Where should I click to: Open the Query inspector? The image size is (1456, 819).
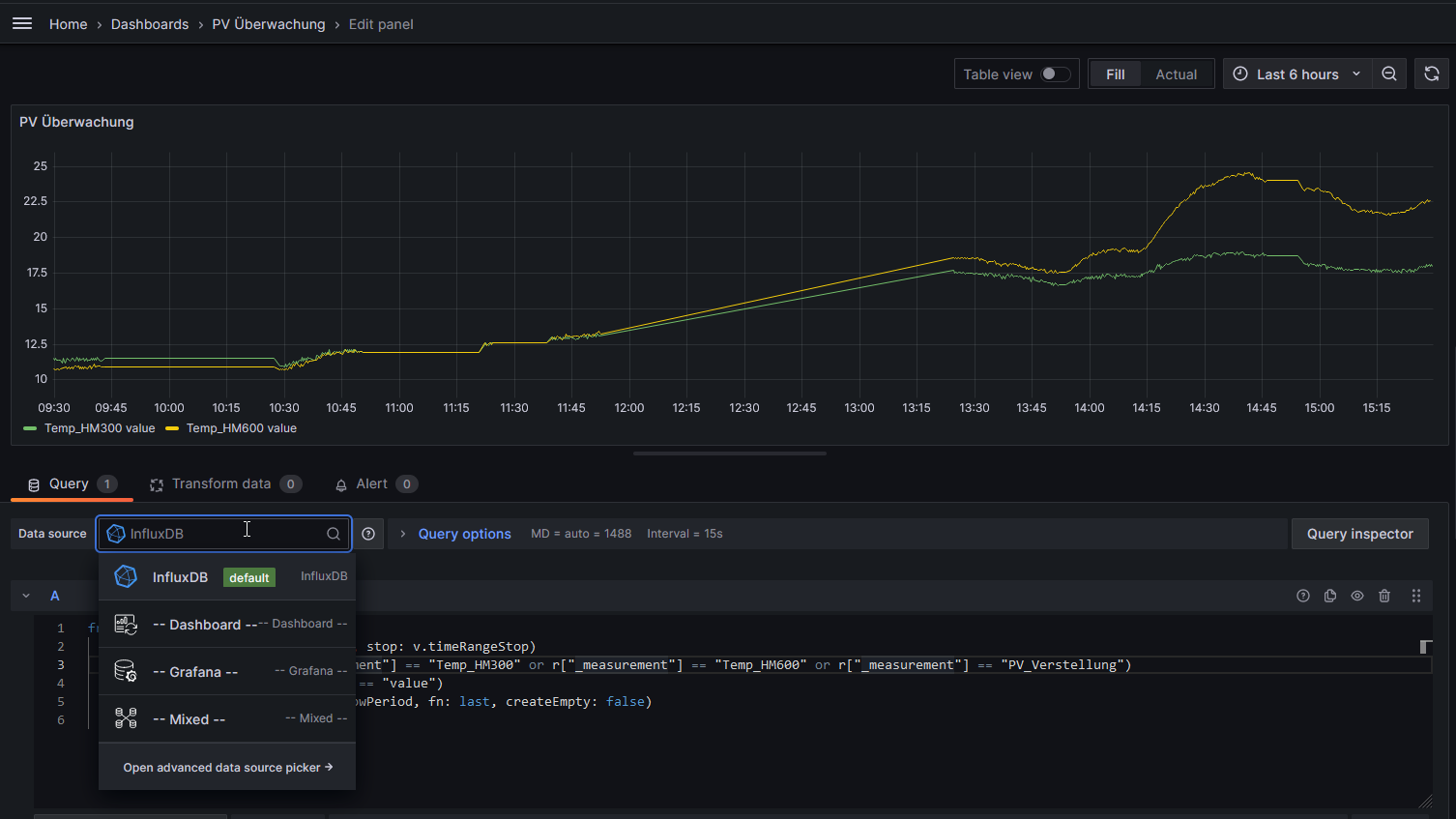coord(1359,534)
